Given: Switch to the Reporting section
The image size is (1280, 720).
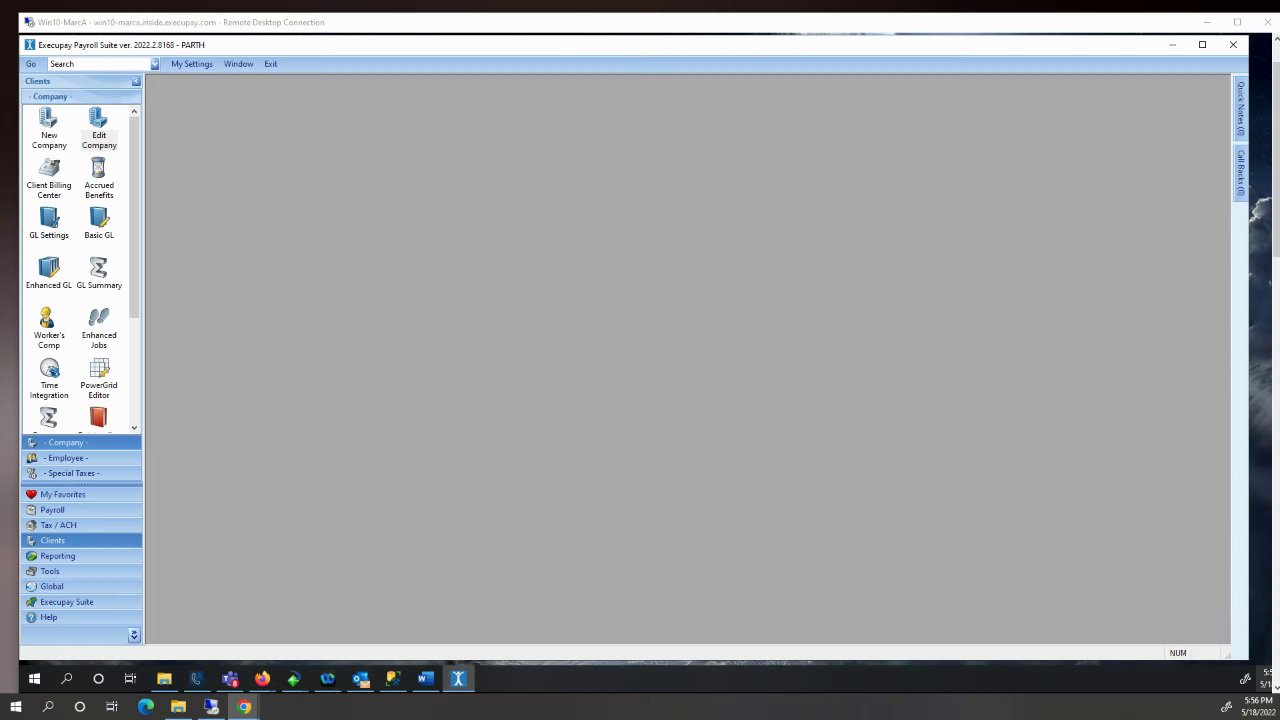Looking at the screenshot, I should click(x=81, y=556).
